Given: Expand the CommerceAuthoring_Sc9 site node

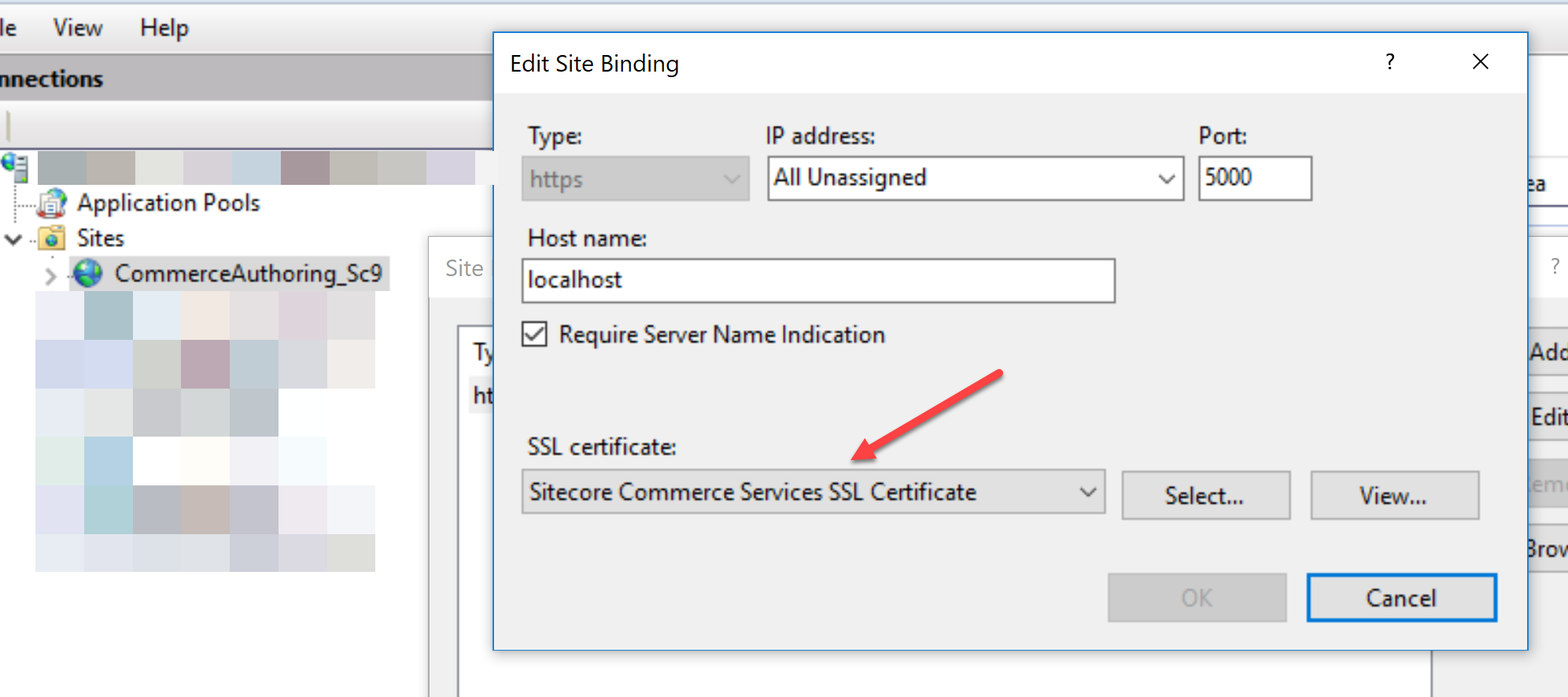Looking at the screenshot, I should coord(51,275).
